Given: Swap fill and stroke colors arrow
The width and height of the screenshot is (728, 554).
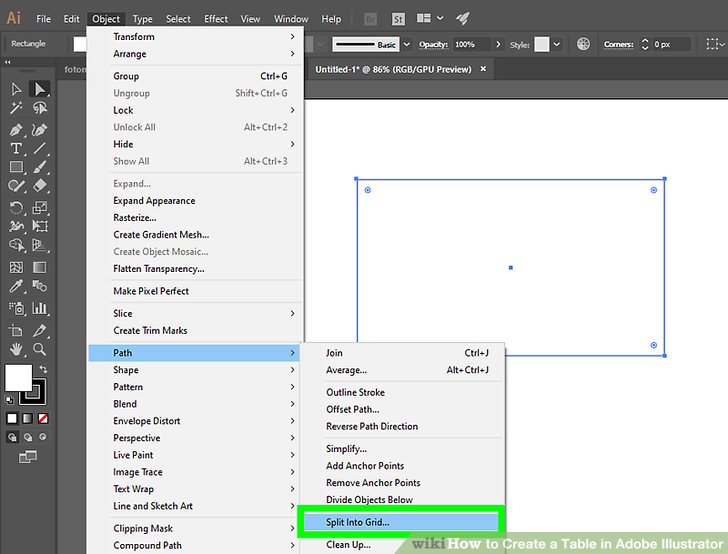Looking at the screenshot, I should 44,369.
